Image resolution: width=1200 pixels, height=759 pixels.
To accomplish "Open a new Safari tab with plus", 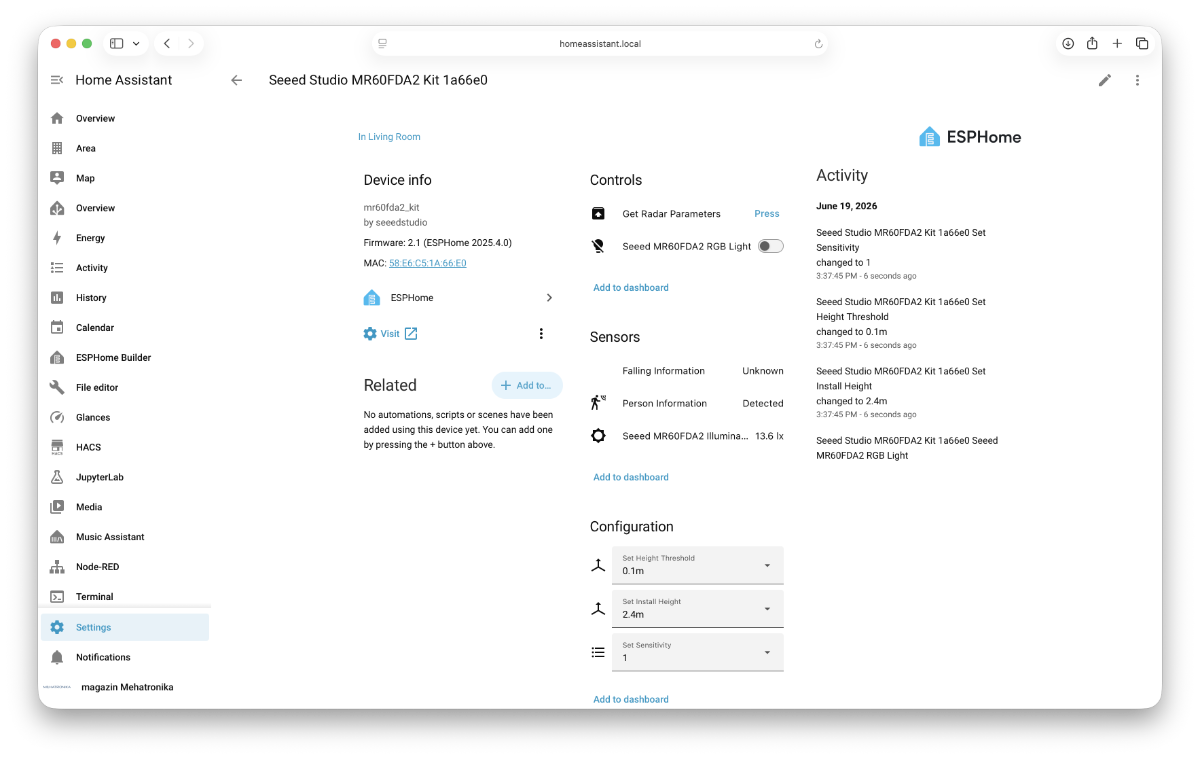I will 1117,43.
